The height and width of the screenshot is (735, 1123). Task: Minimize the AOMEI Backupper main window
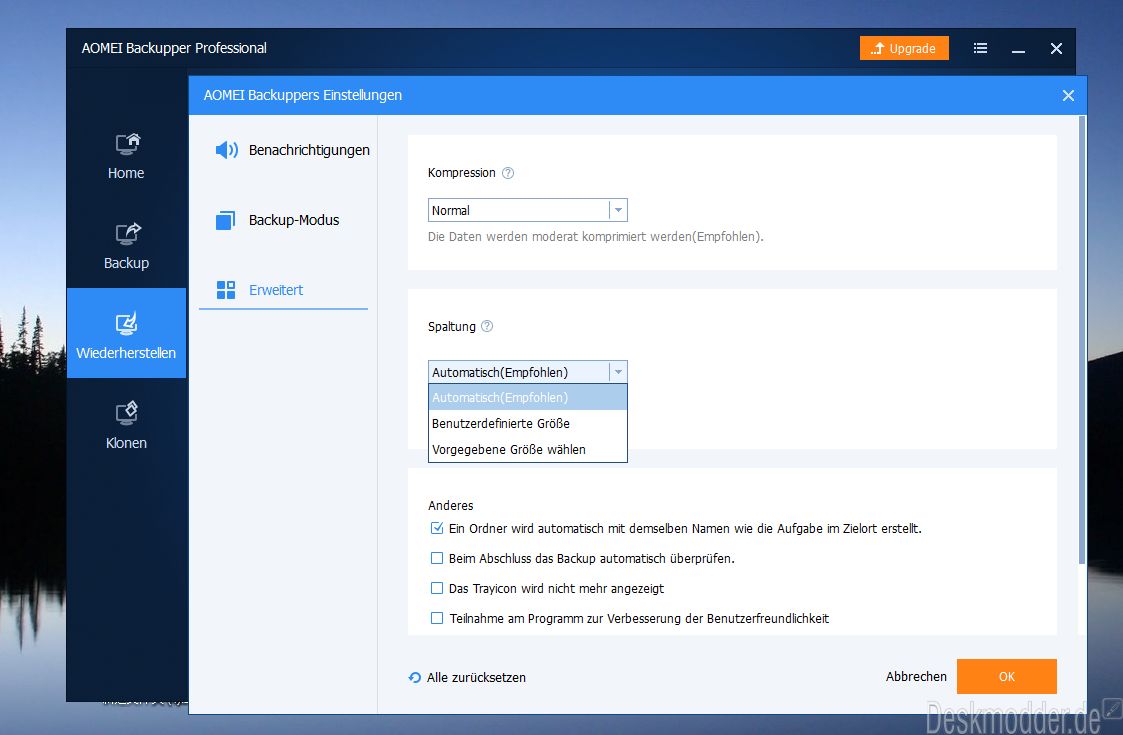coord(1018,49)
